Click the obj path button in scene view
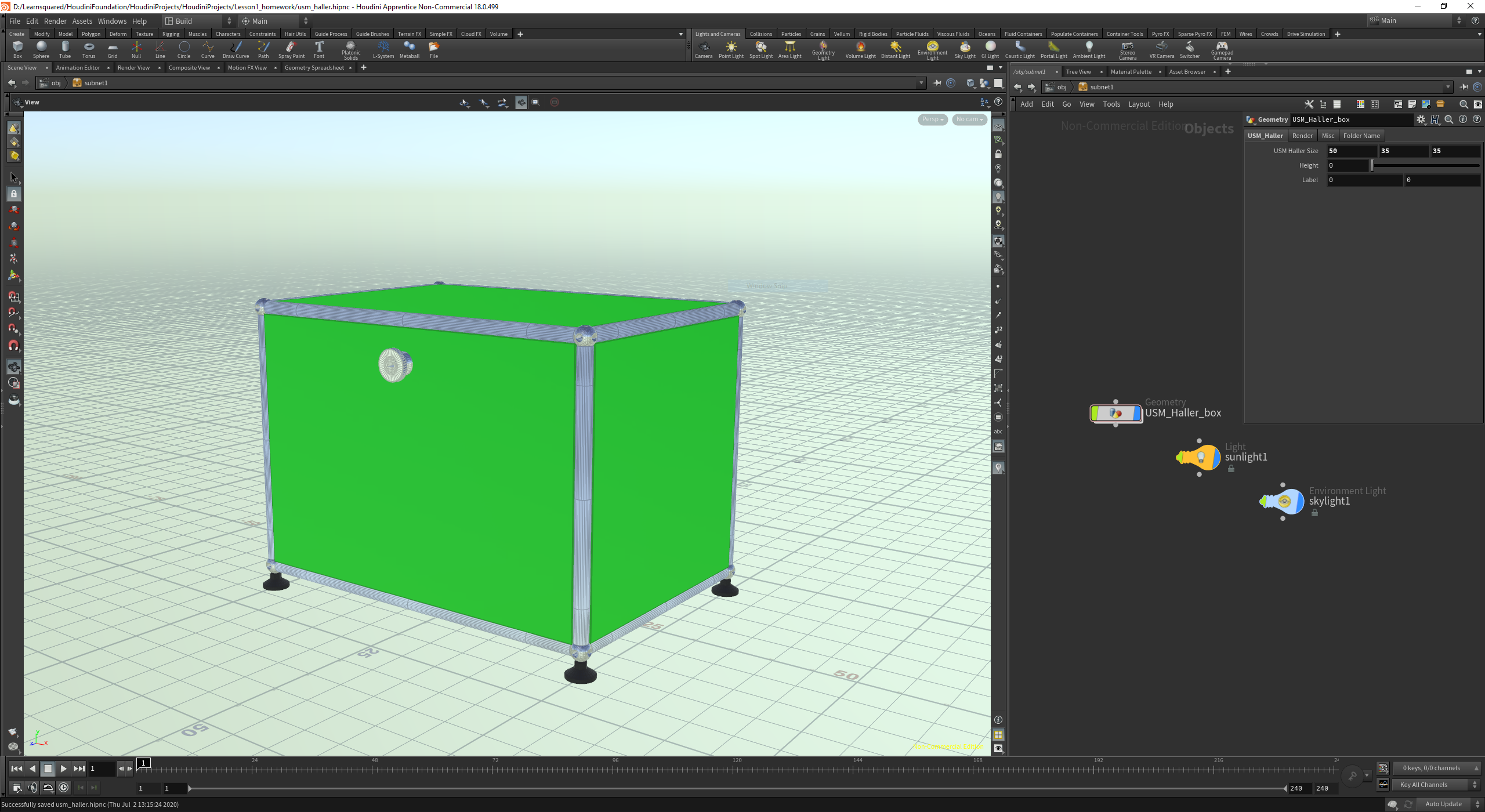The height and width of the screenshot is (812, 1485). point(50,83)
